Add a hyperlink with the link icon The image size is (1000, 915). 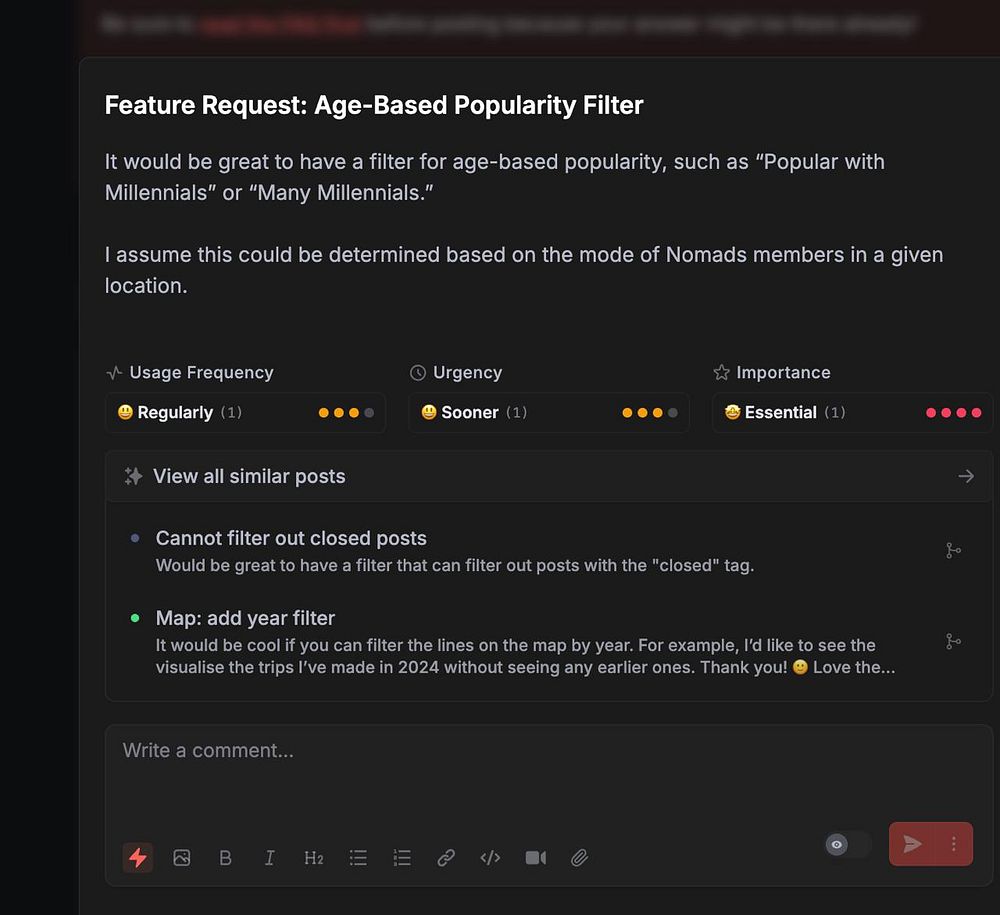point(446,858)
